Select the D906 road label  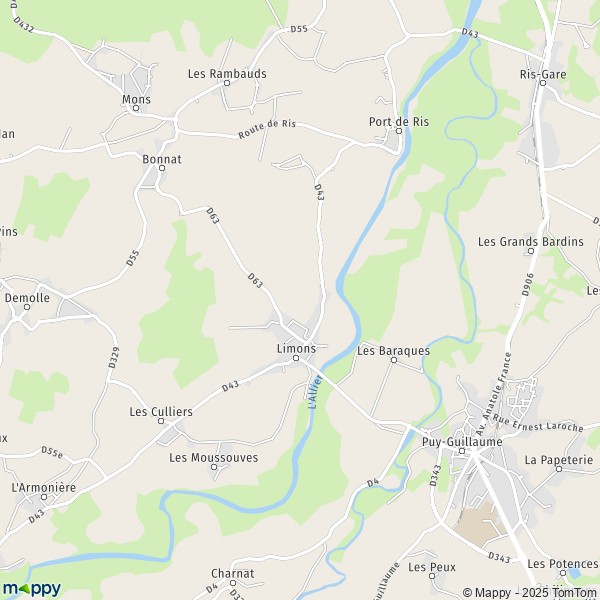tap(528, 285)
